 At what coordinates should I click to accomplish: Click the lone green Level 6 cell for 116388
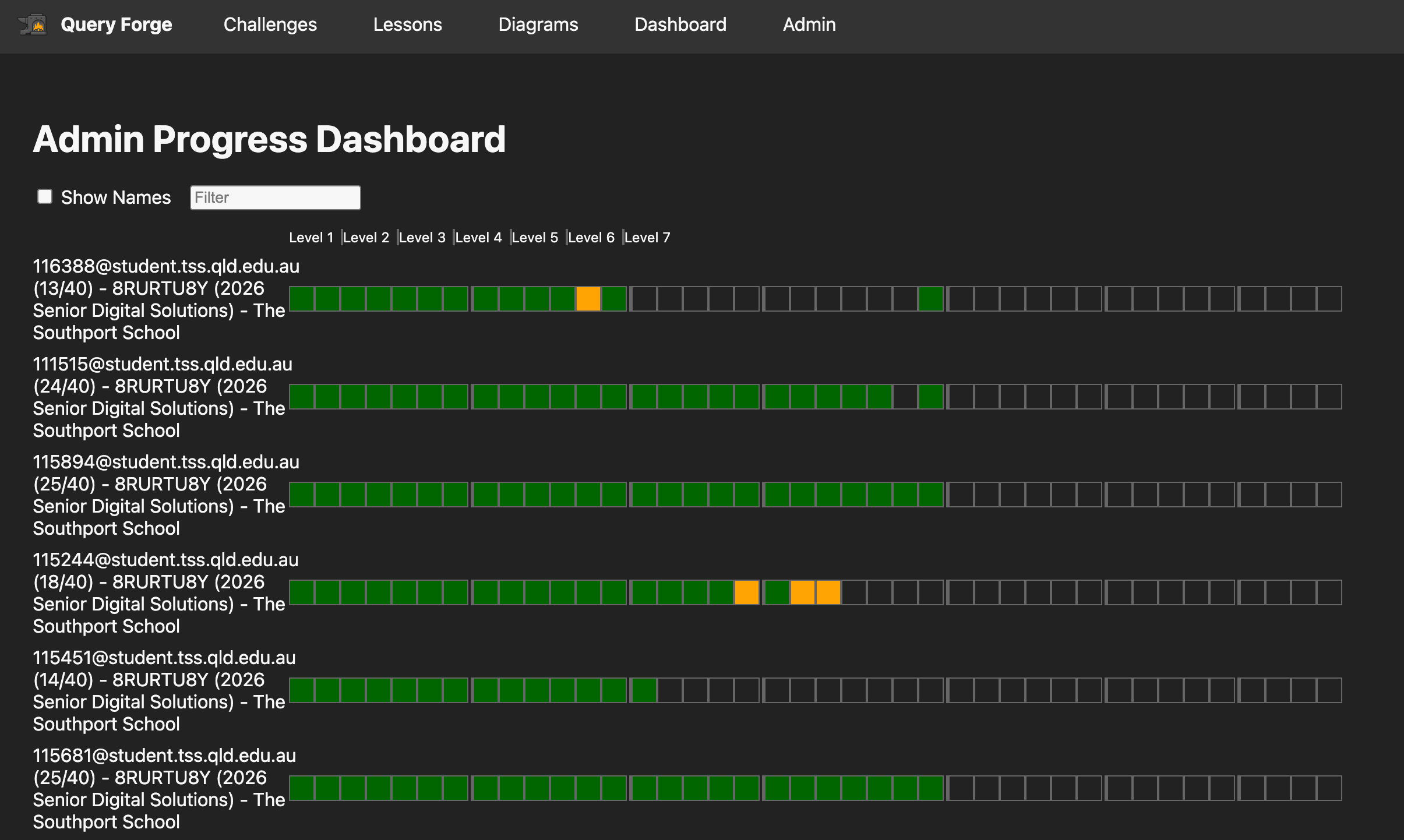(x=930, y=298)
